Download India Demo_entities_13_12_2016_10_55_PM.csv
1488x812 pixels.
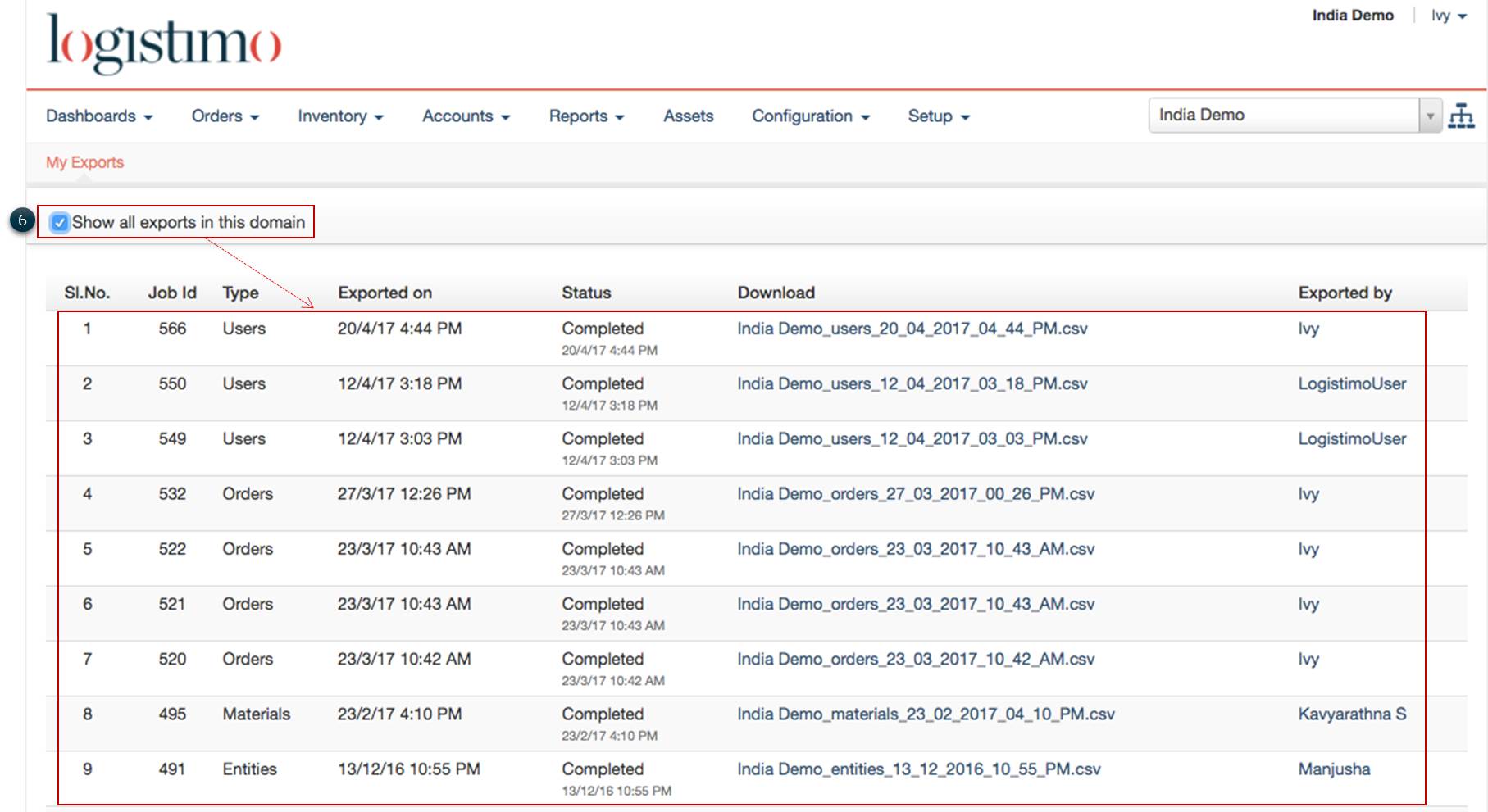[919, 769]
